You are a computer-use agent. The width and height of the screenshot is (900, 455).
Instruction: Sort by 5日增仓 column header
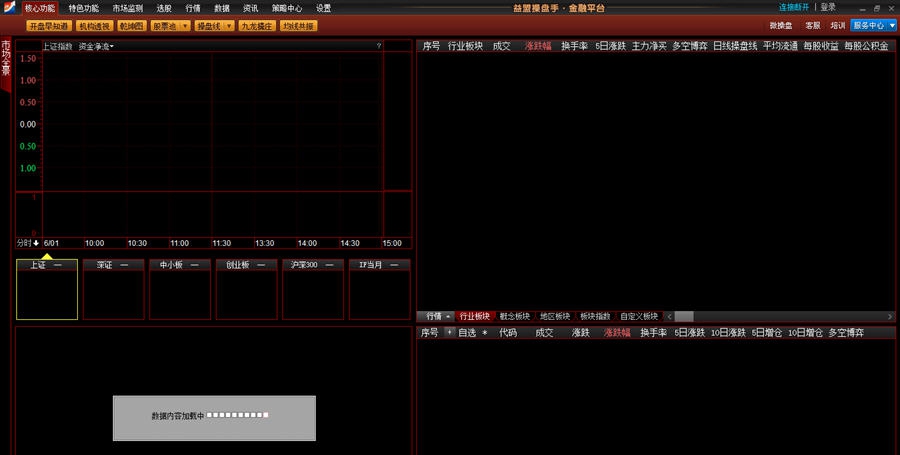pyautogui.click(x=766, y=333)
